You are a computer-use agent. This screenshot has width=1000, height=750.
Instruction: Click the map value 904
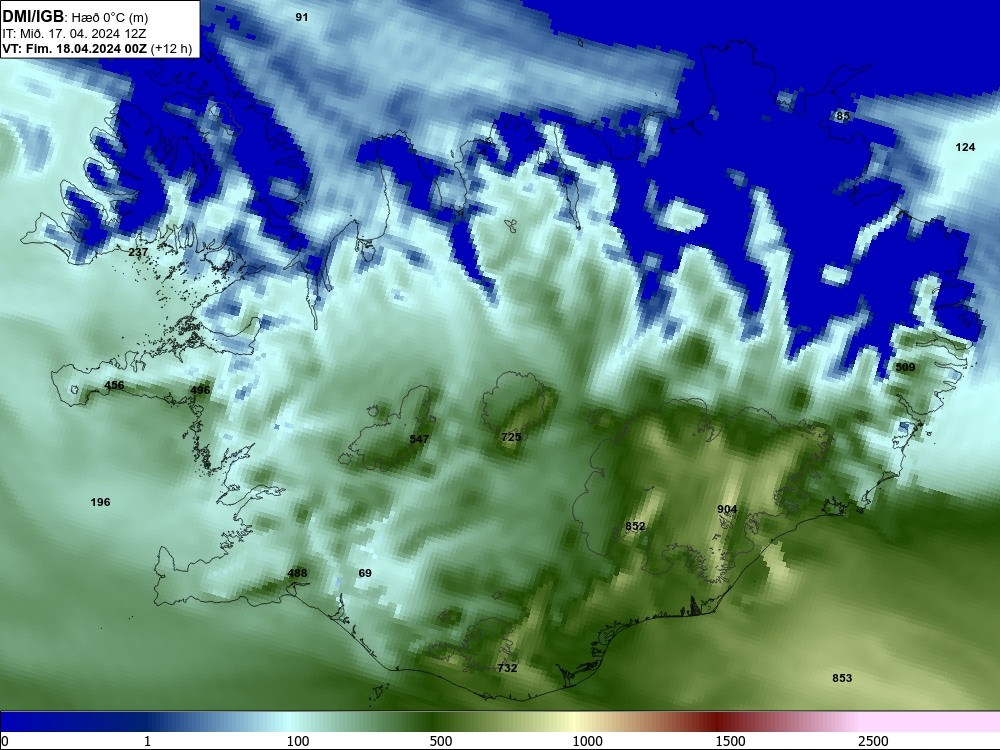click(727, 509)
